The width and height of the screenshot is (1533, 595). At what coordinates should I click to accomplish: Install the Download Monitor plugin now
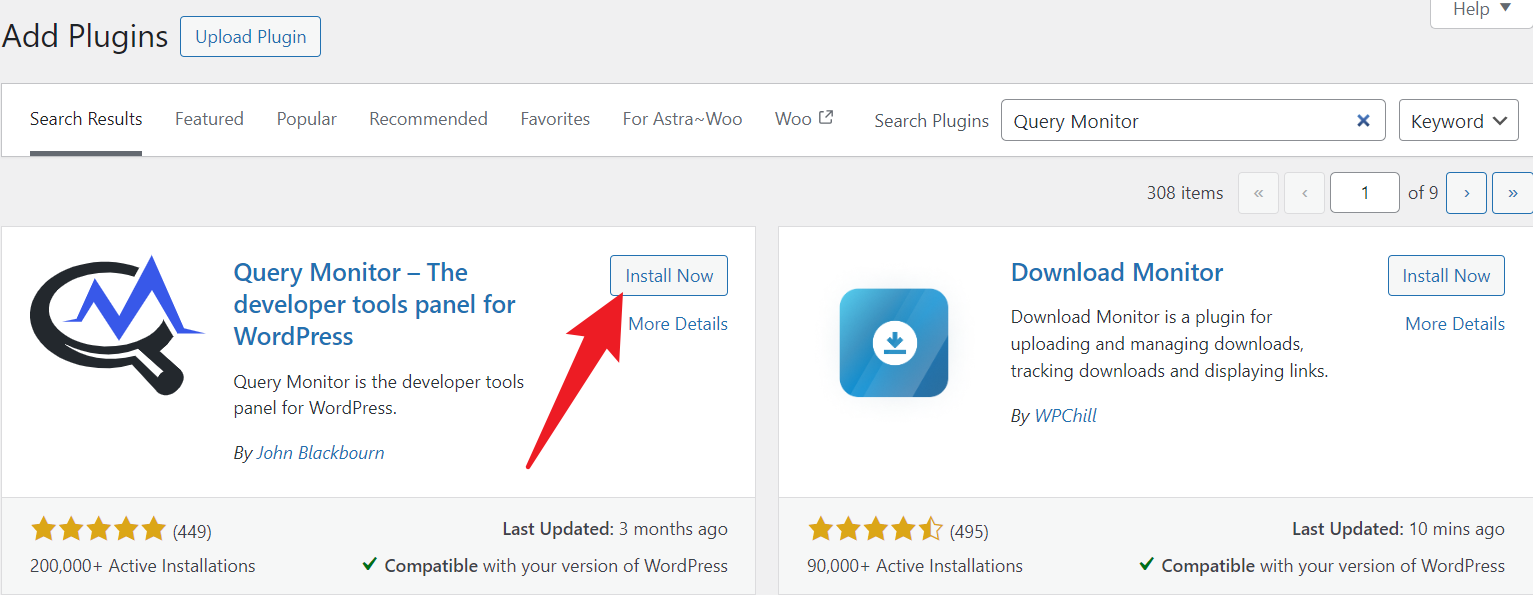tap(1446, 276)
